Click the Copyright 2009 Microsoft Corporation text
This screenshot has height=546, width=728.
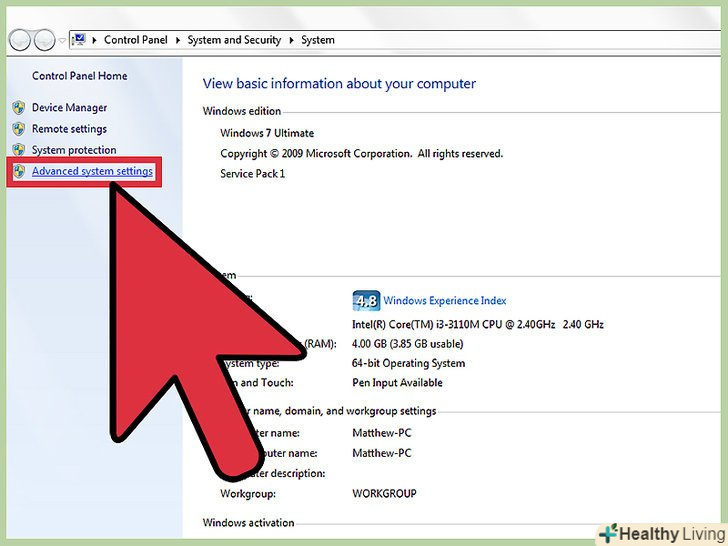point(362,154)
